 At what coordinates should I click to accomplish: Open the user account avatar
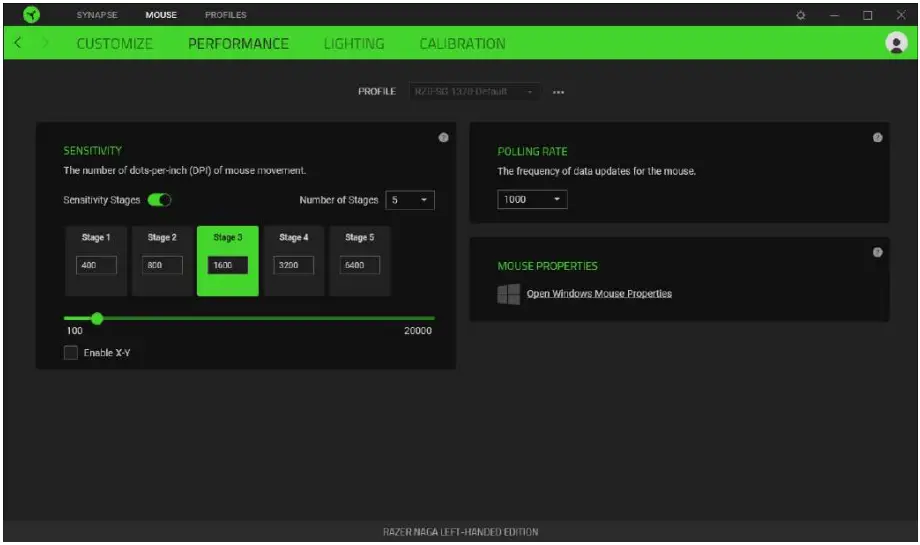click(896, 43)
